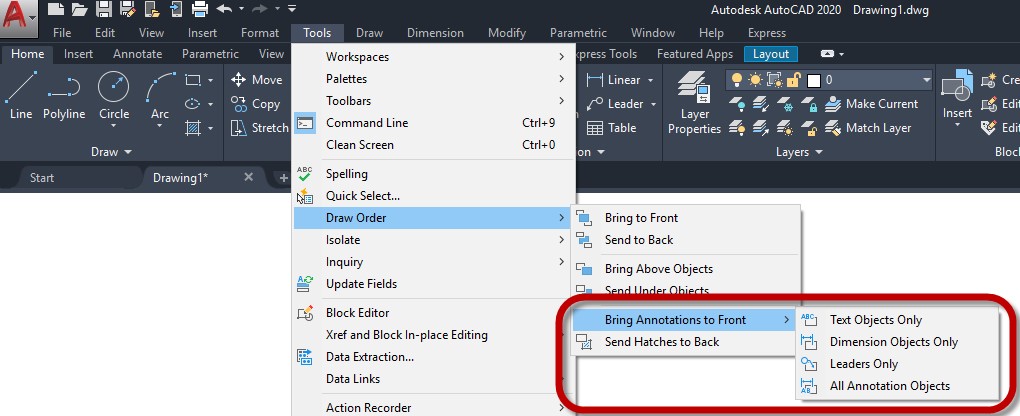Click the layer Freeze icon in Layers panel
Image resolution: width=1020 pixels, height=416 pixels.
click(786, 104)
